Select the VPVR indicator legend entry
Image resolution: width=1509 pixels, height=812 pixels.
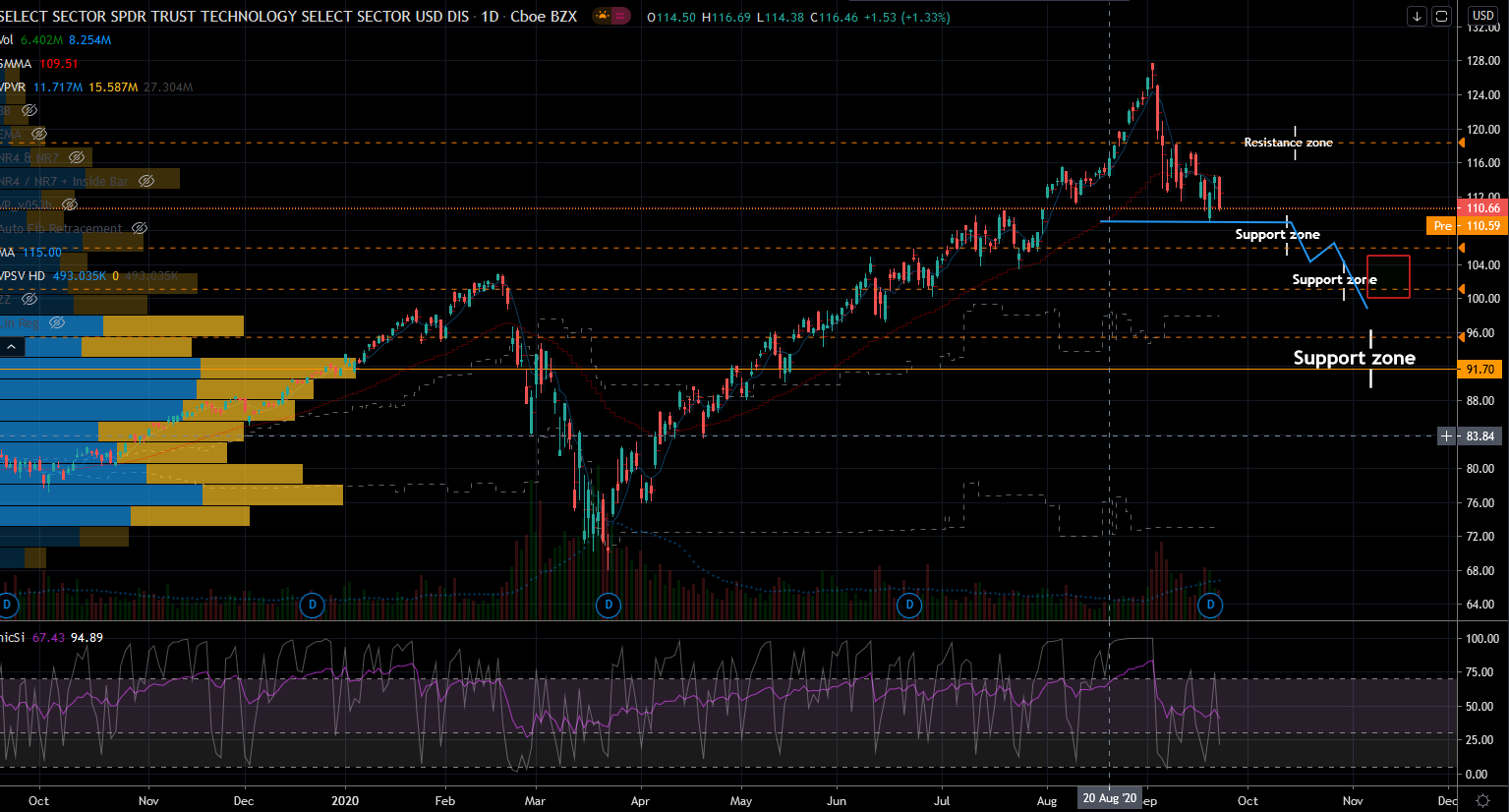tap(13, 87)
